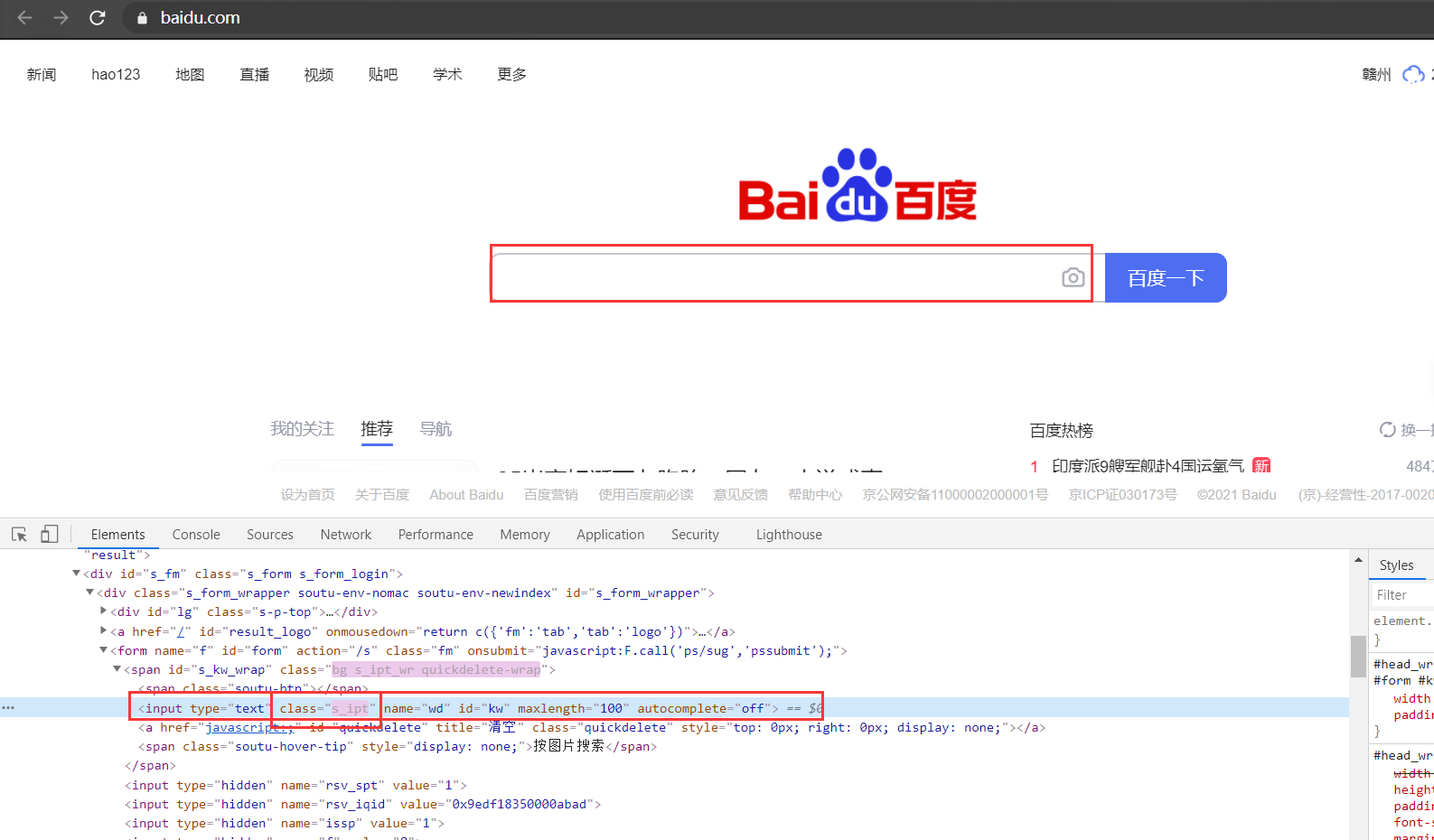Open the Performance tab
1434x840 pixels.
[436, 535]
